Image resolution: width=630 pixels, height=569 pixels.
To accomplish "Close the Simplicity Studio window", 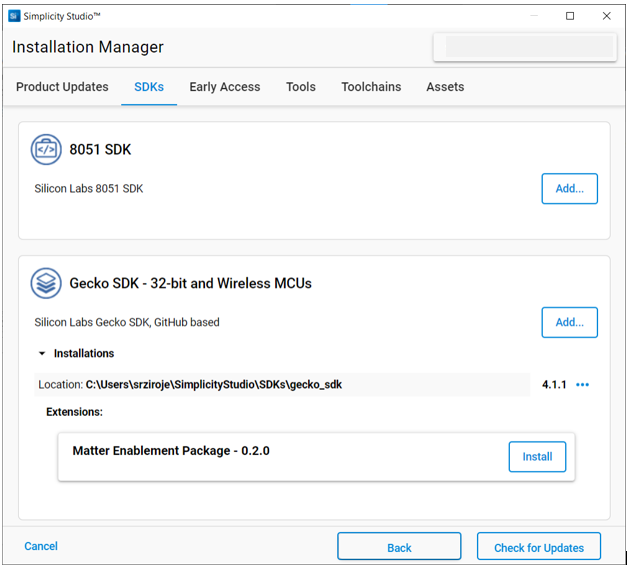I will [x=607, y=16].
